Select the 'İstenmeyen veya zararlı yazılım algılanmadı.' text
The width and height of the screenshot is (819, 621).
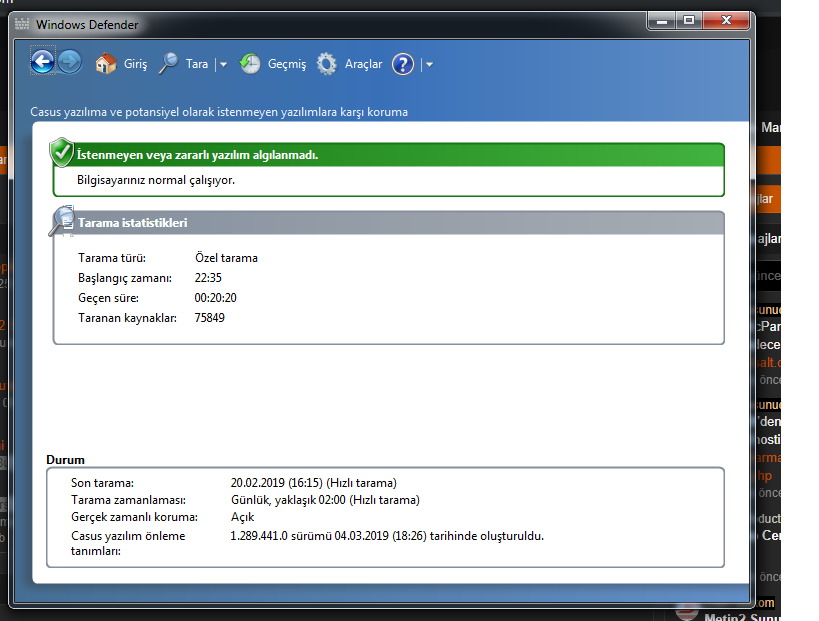coord(197,155)
